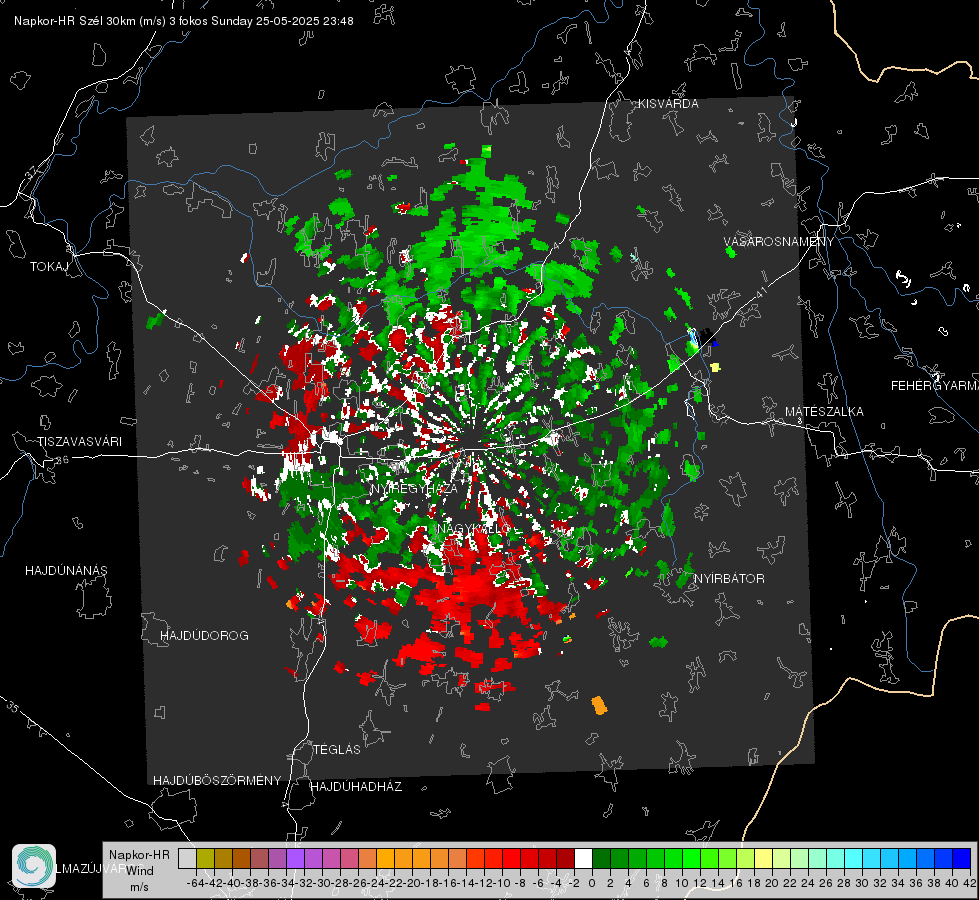The image size is (979, 900).
Task: Click the orange echo patch near Téglás
Action: coord(599,706)
